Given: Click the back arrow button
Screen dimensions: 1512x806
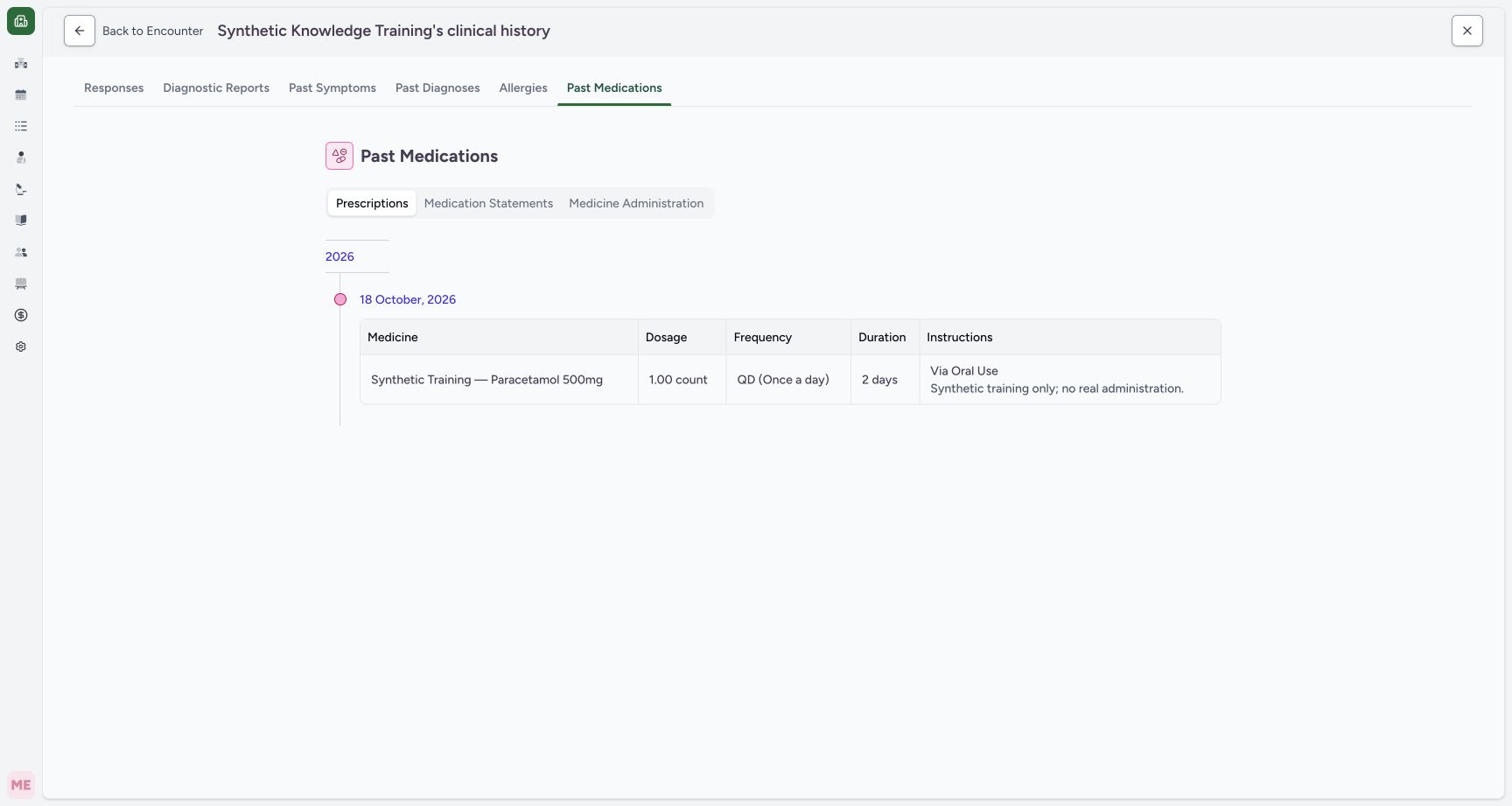Looking at the screenshot, I should 80,31.
